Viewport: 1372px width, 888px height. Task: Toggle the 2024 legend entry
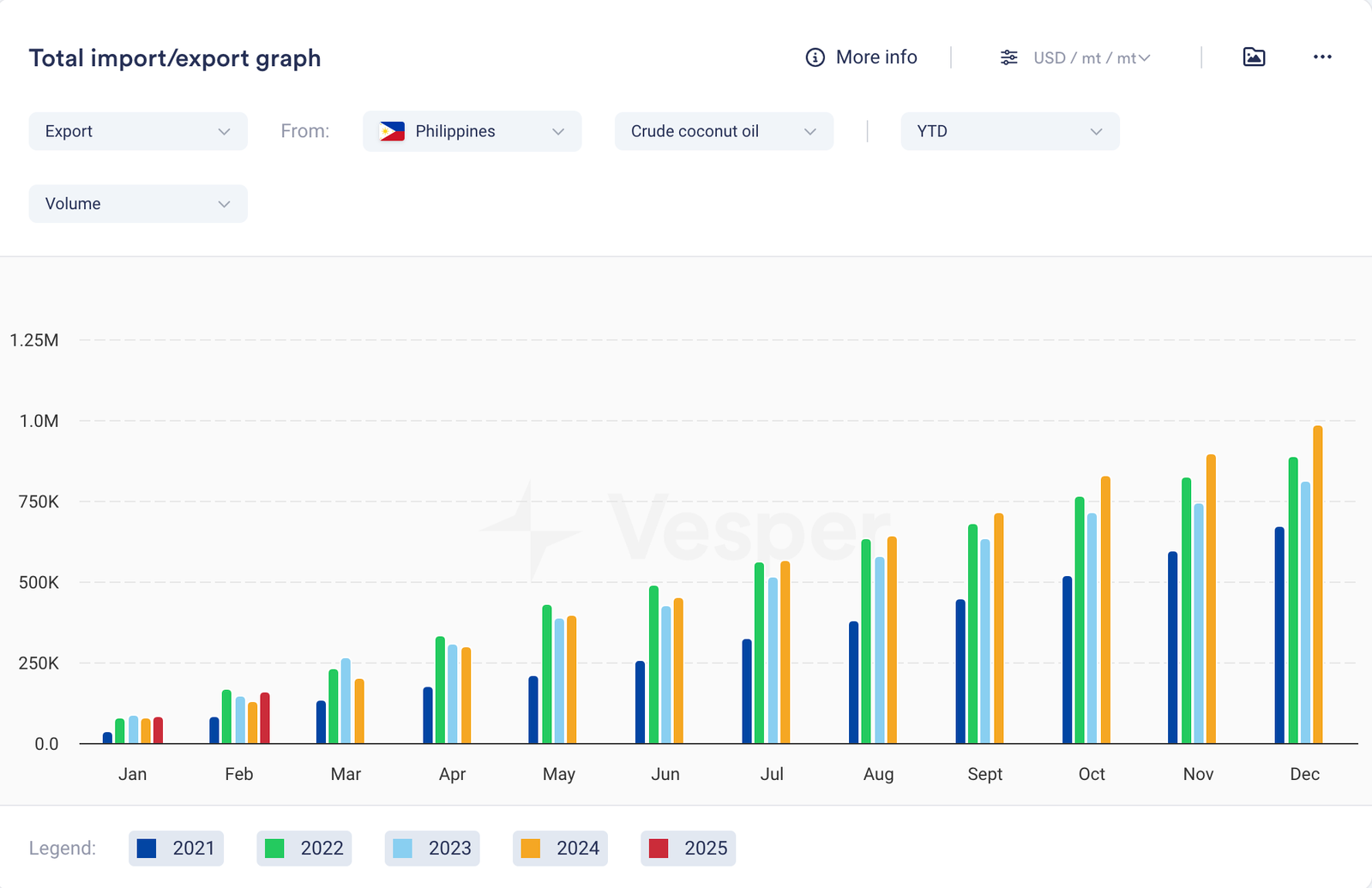(x=560, y=849)
